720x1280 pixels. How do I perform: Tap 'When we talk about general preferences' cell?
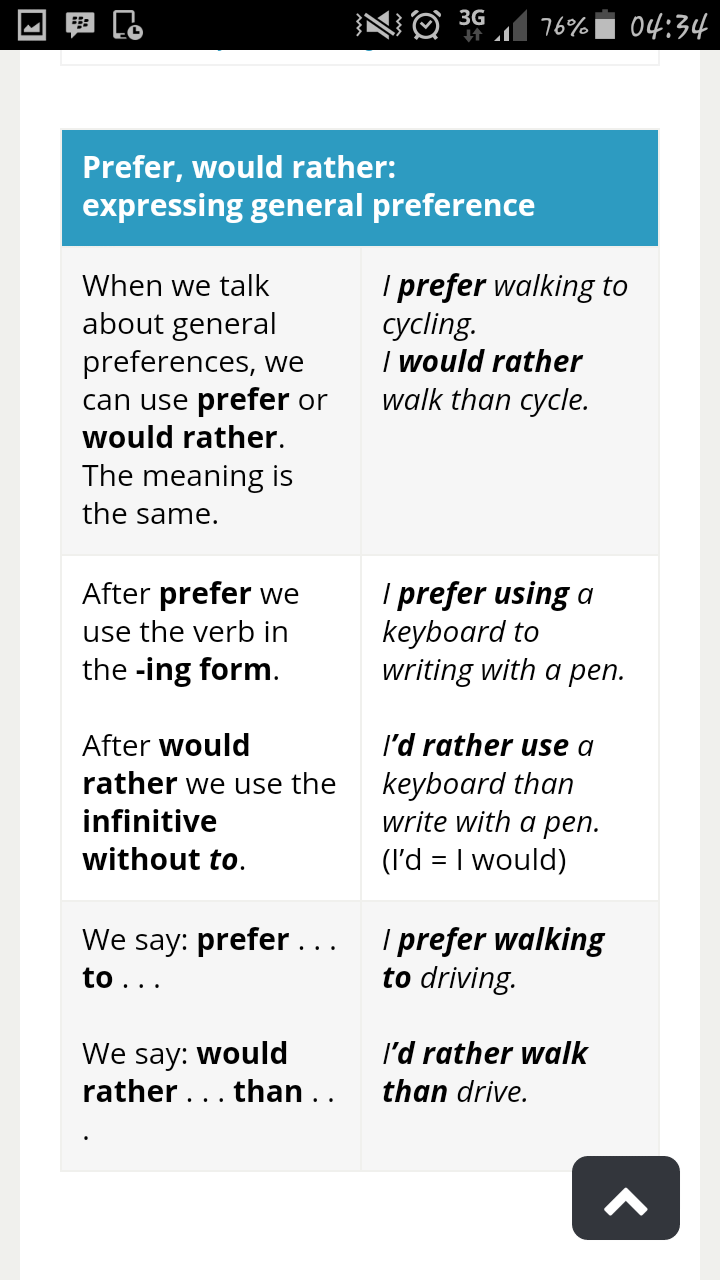point(205,399)
